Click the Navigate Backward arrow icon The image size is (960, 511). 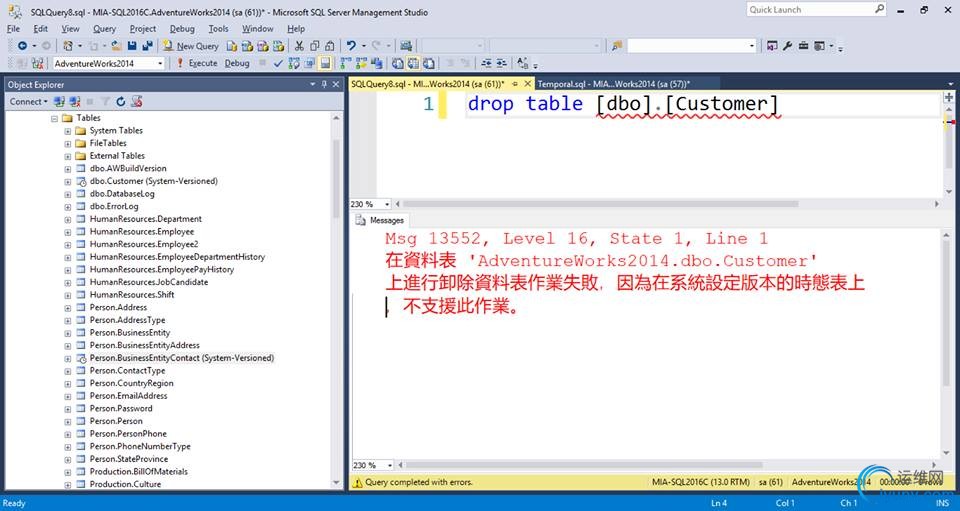pyautogui.click(x=22, y=46)
